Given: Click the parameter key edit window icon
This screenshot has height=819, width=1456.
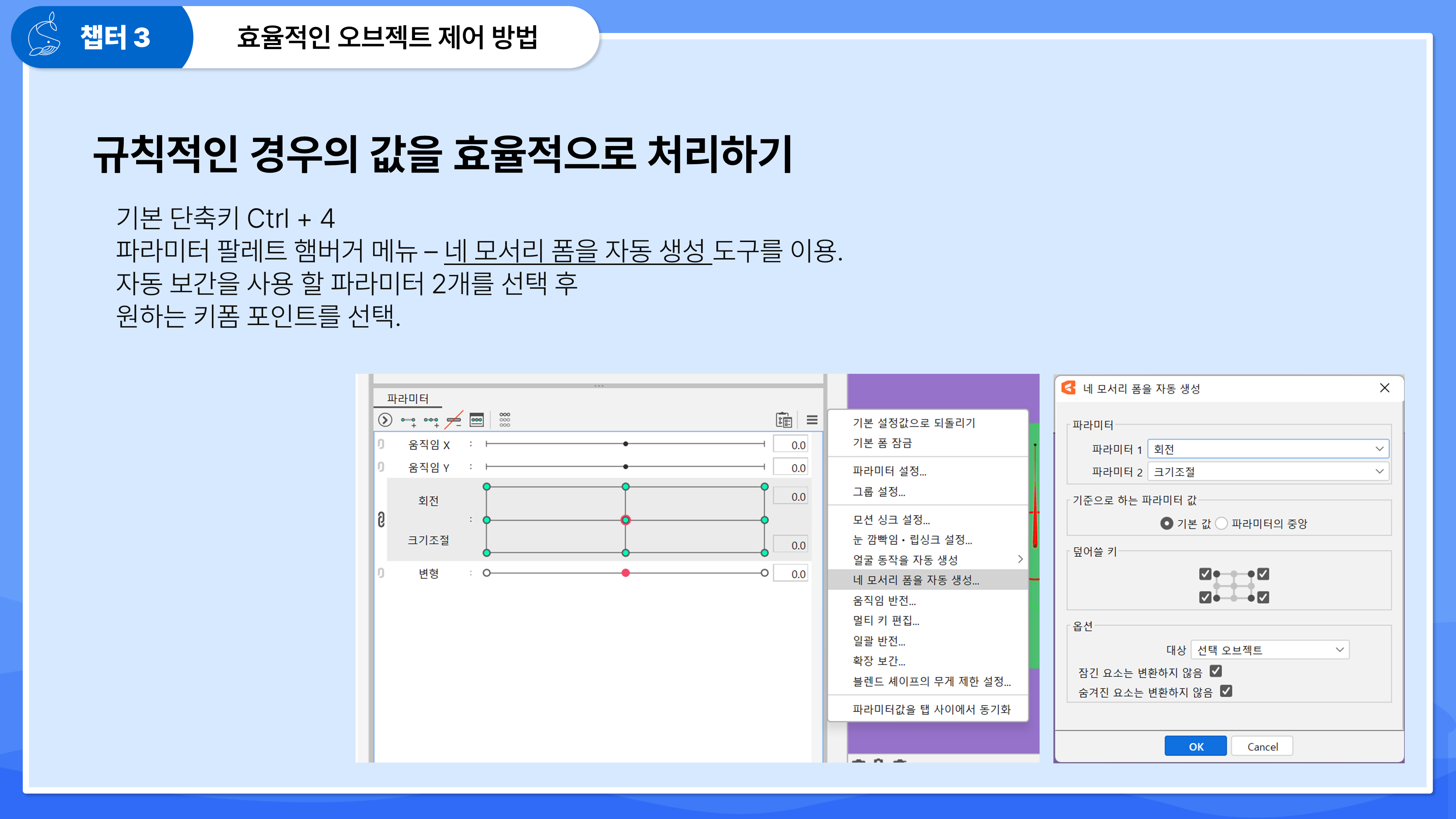Looking at the screenshot, I should pyautogui.click(x=476, y=420).
